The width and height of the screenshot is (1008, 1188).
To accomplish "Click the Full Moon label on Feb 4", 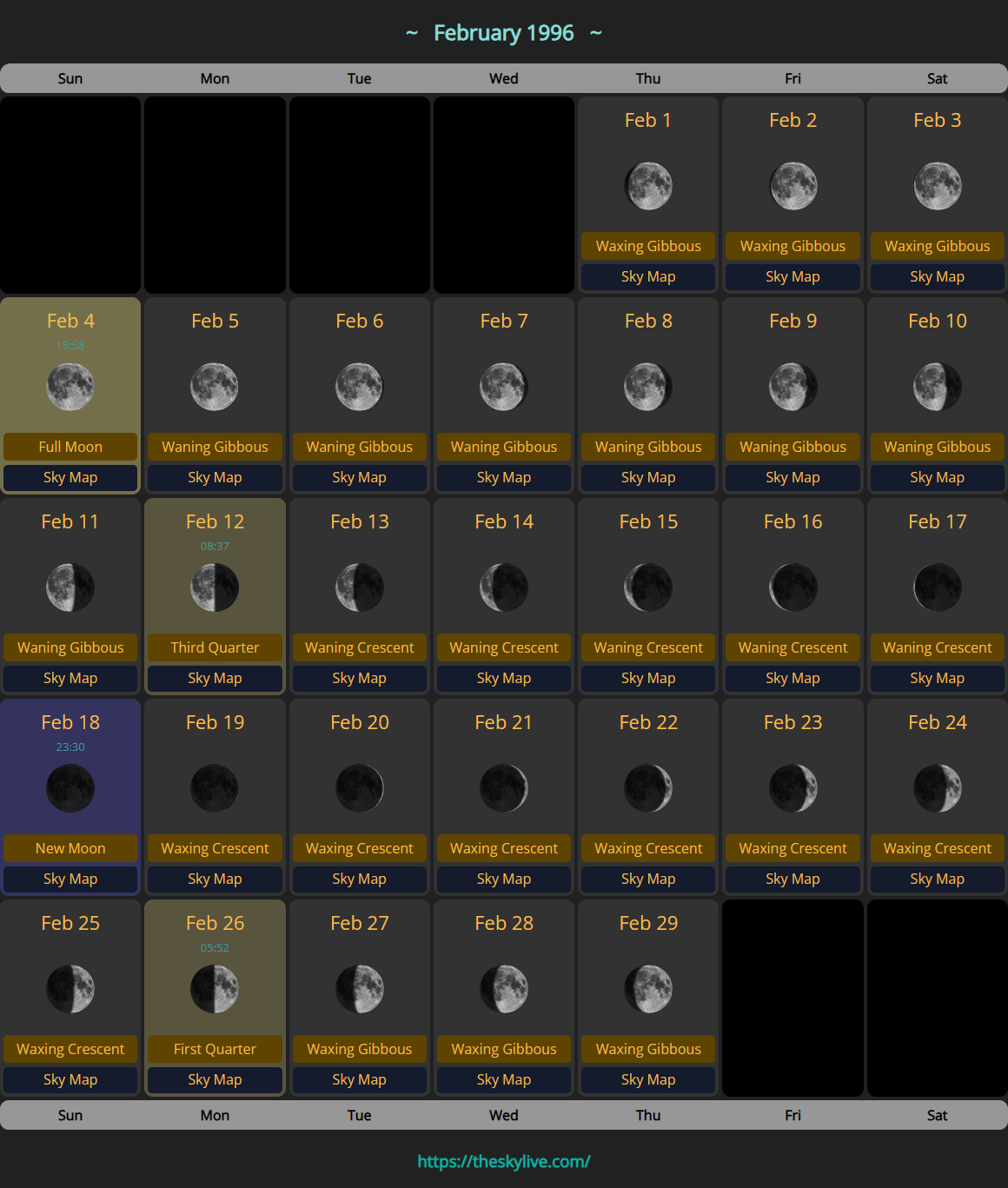I will [70, 447].
